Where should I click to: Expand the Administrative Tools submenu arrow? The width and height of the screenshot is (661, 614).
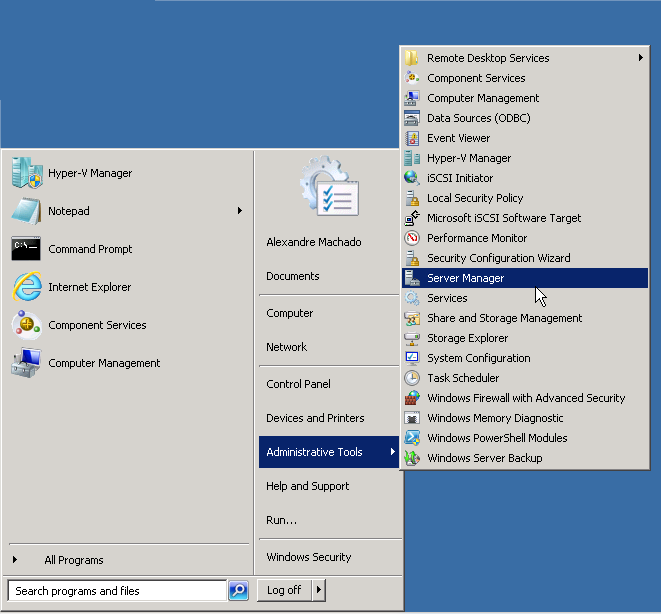coord(392,452)
